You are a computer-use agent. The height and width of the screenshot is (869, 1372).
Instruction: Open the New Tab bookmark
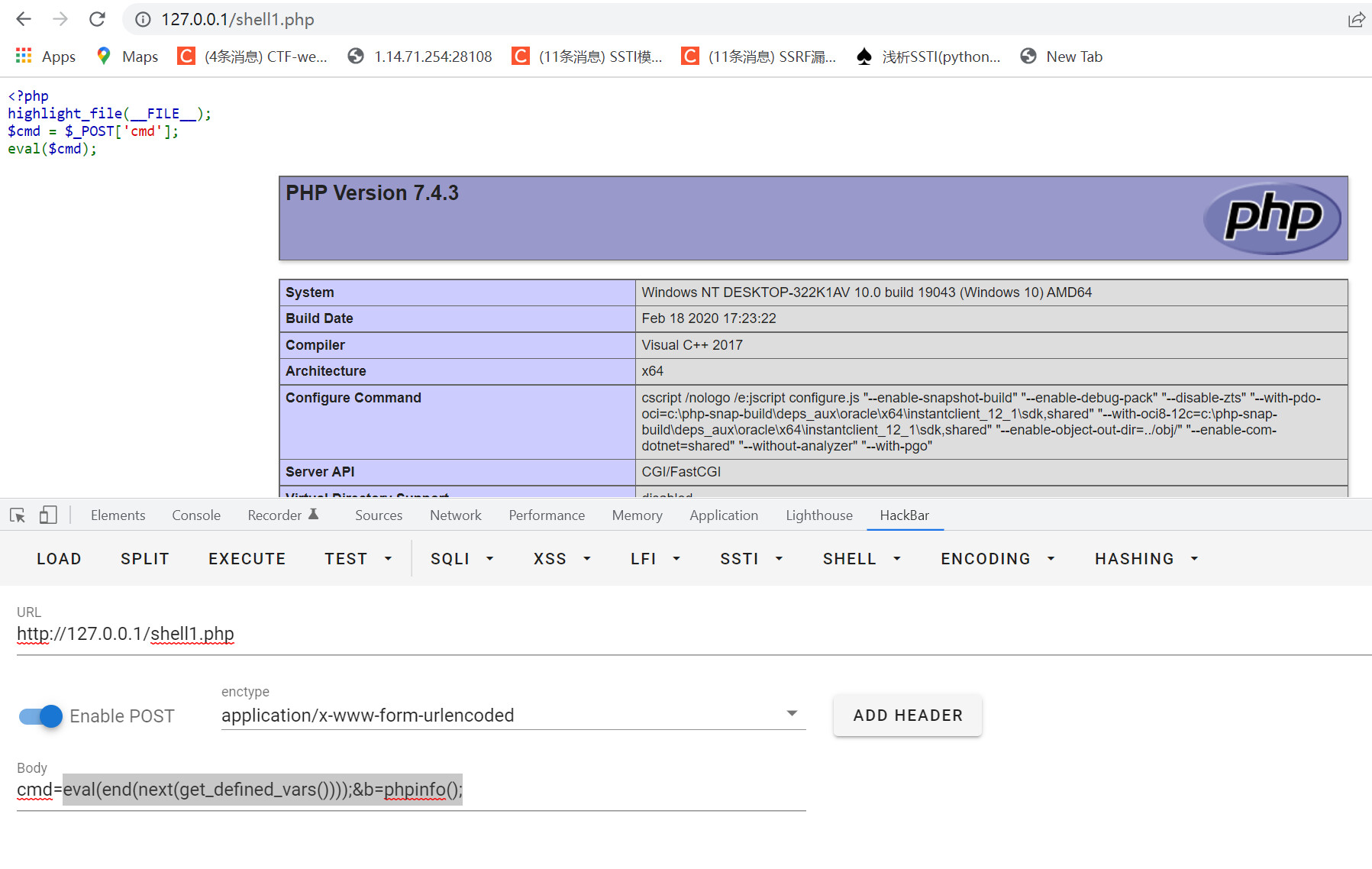pyautogui.click(x=1061, y=57)
